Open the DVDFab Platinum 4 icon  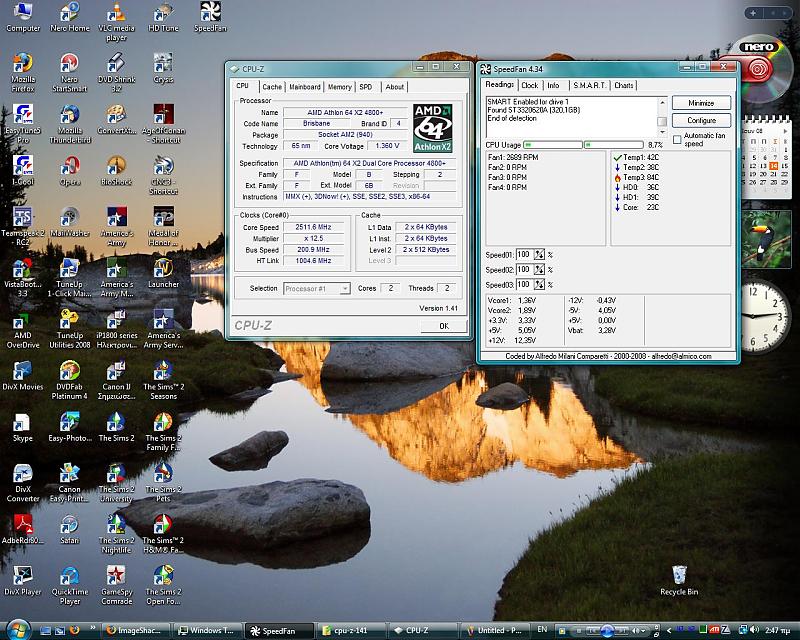point(70,380)
